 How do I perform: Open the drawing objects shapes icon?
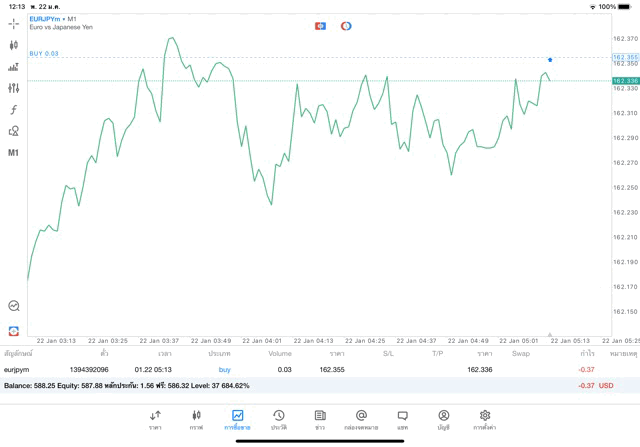(13, 130)
